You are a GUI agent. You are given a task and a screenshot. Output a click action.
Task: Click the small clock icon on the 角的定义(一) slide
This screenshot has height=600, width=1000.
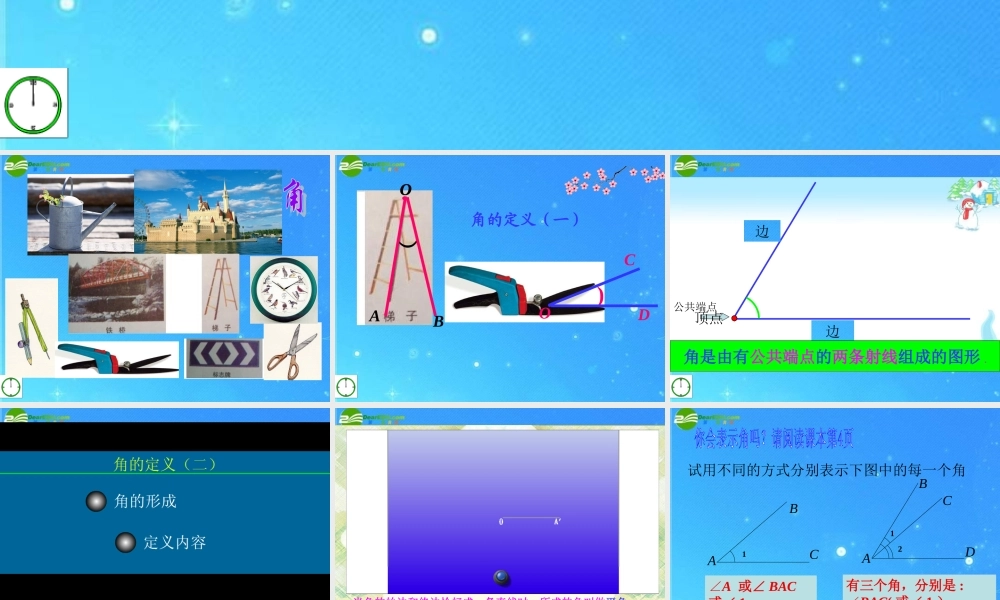click(x=346, y=386)
